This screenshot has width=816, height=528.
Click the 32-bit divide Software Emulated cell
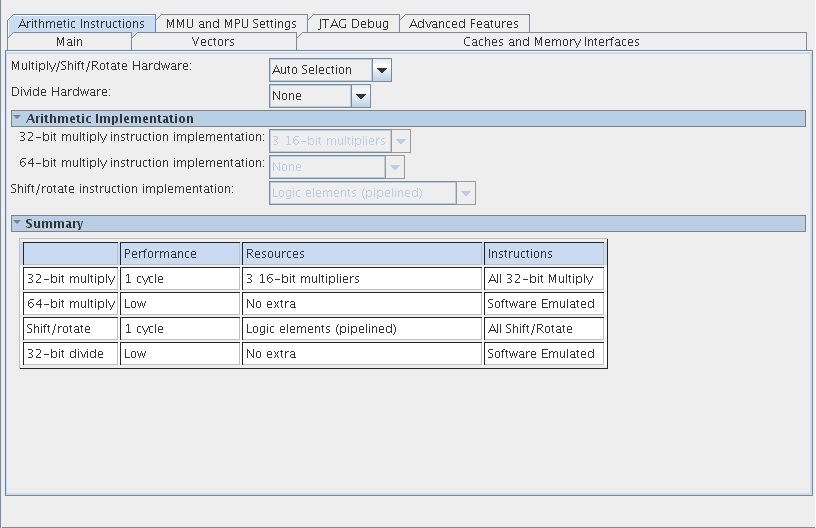coord(544,354)
